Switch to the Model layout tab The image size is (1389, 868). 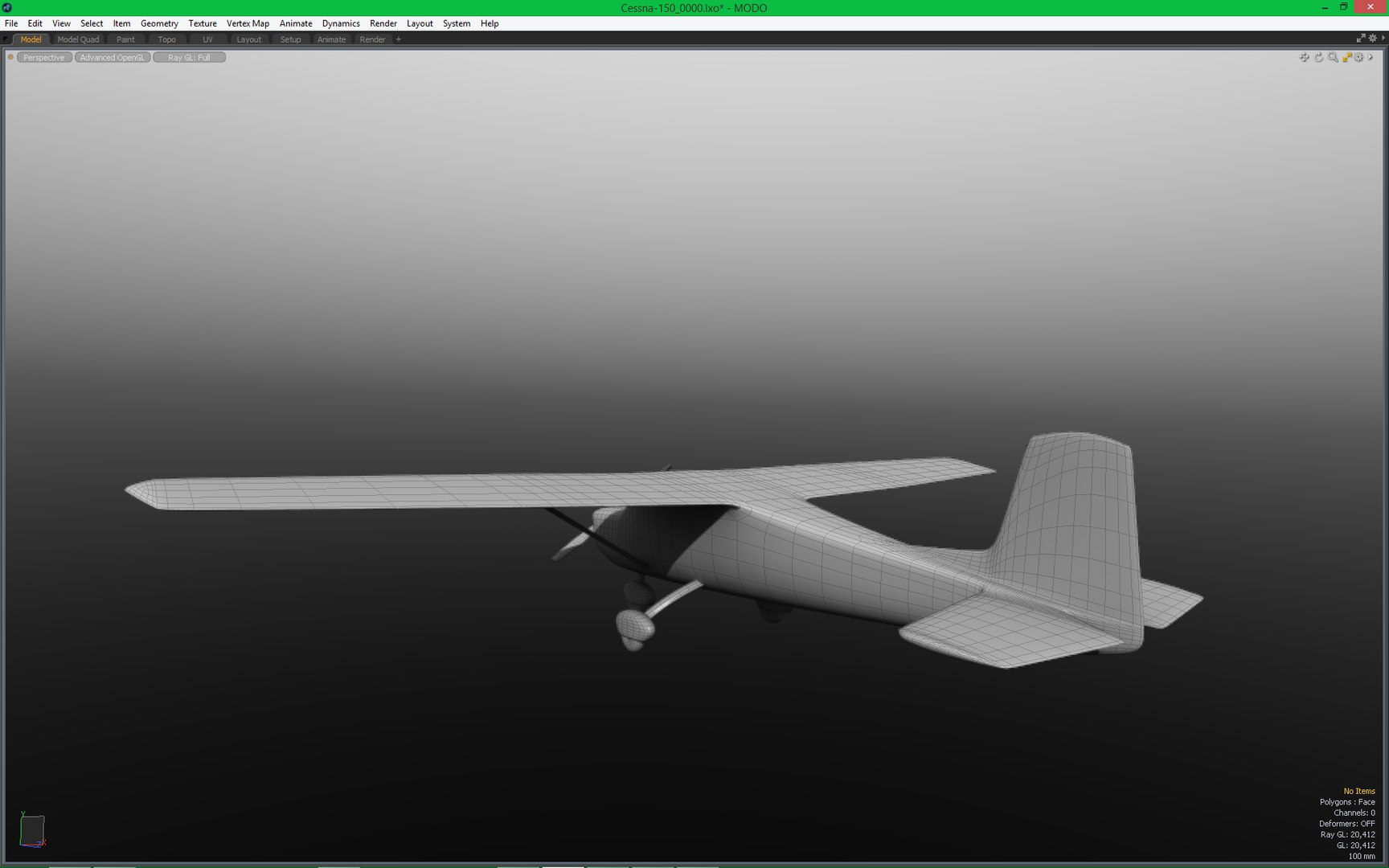[31, 39]
